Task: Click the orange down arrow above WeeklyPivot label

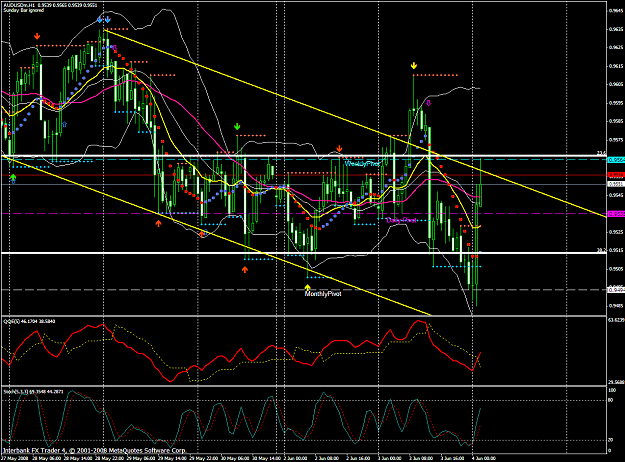Action: pyautogui.click(x=339, y=149)
